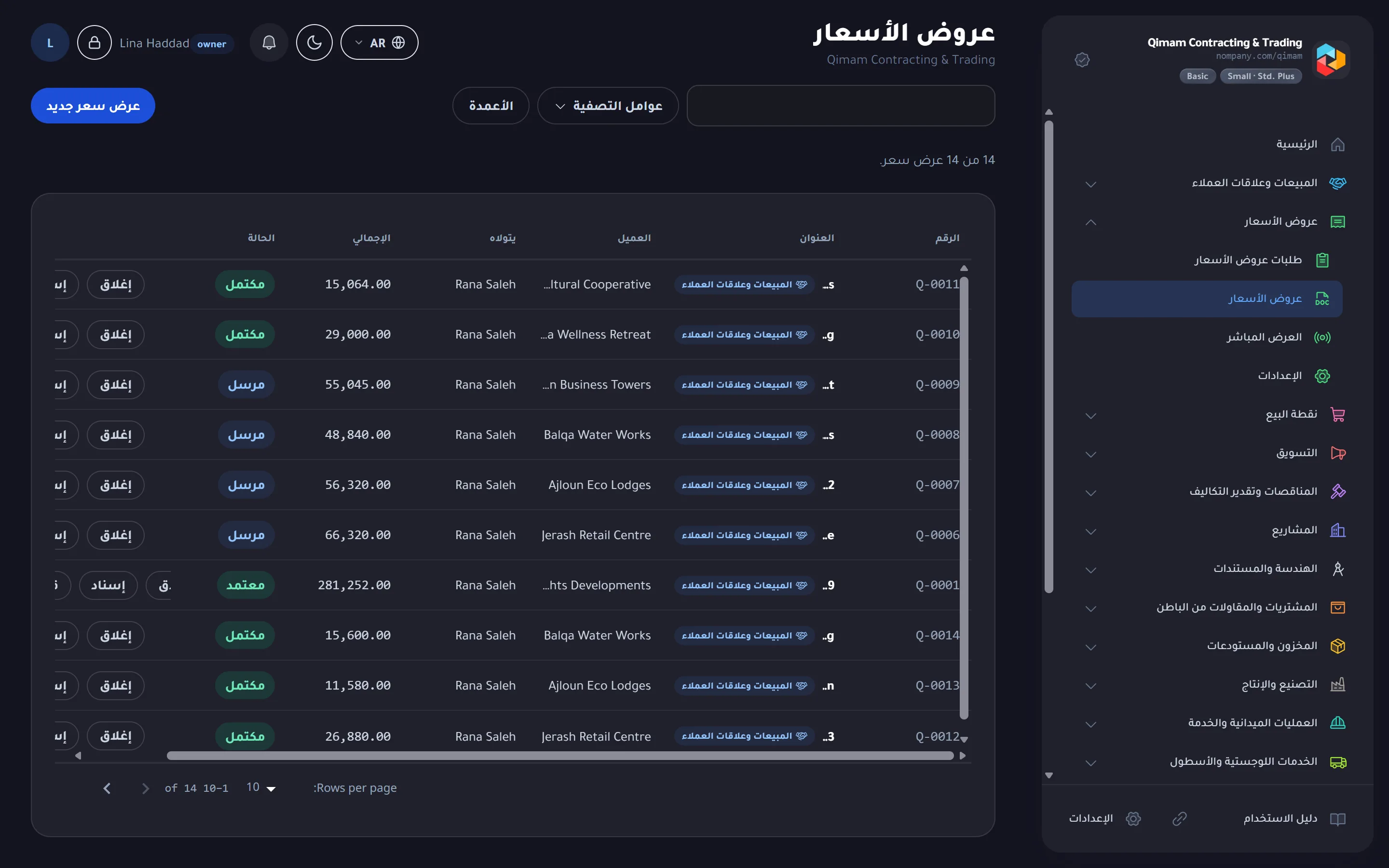Go to previous page left arrow
This screenshot has height=868, width=1389.
click(107, 788)
